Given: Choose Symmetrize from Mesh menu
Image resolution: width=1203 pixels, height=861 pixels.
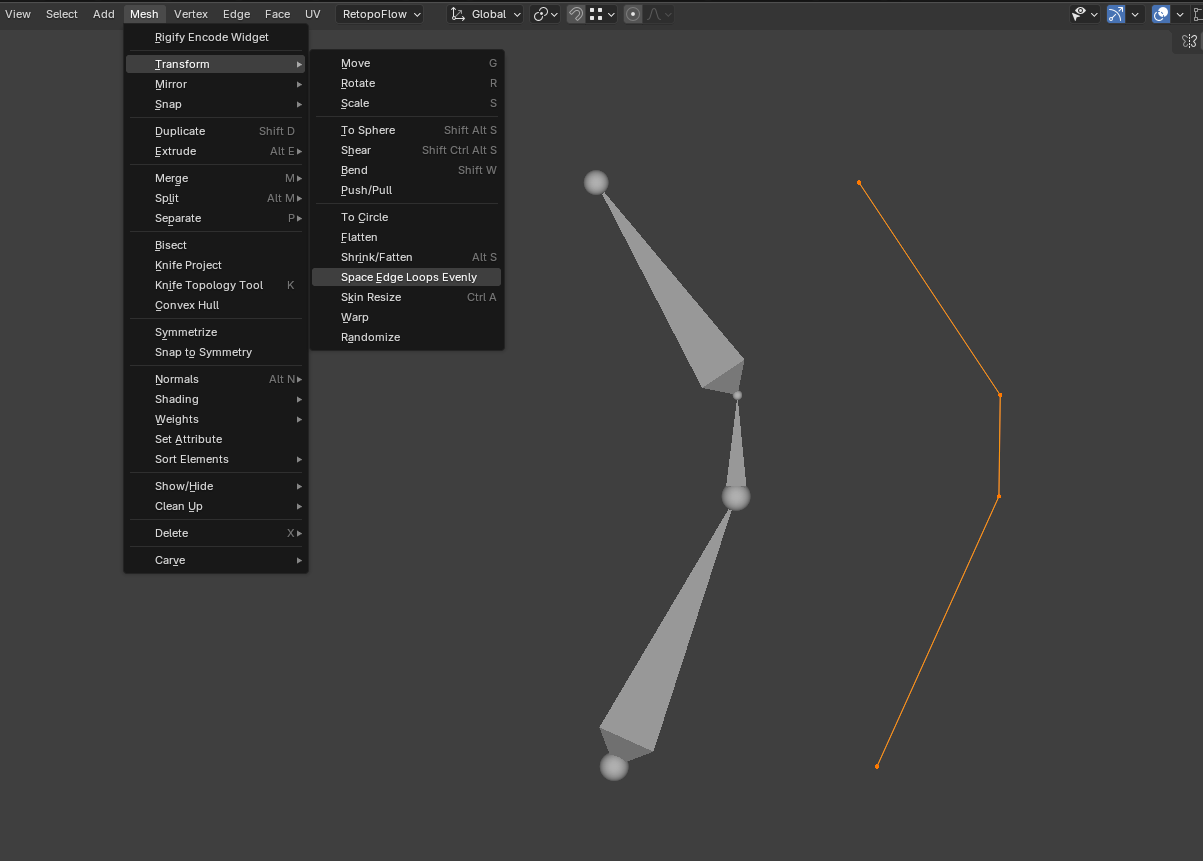Looking at the screenshot, I should [215, 332].
